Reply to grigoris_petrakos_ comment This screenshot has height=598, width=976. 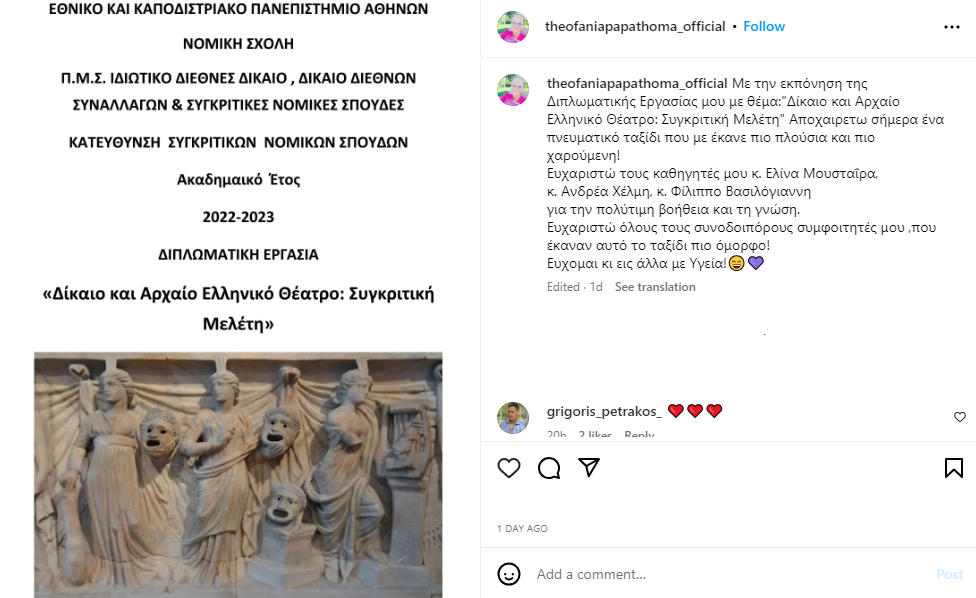[639, 434]
